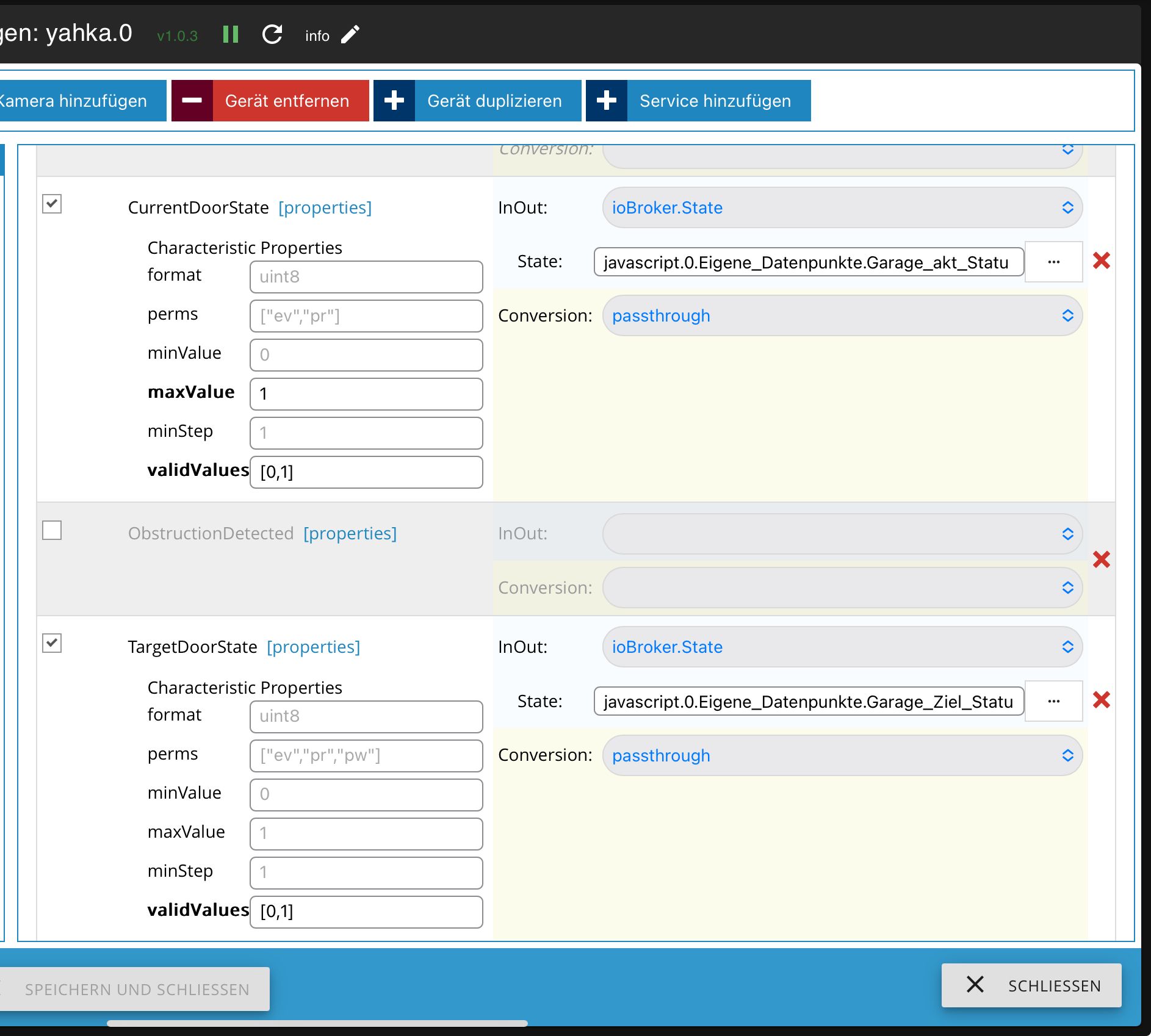
Task: Focus CurrentDoorState format field uint8
Action: click(366, 277)
